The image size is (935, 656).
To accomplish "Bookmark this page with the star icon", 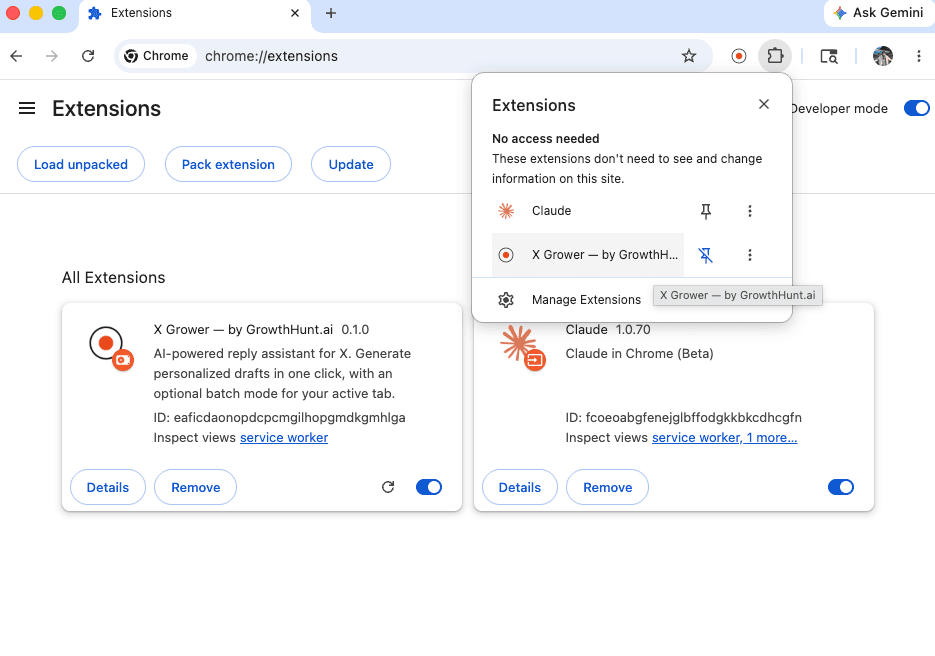I will click(x=689, y=56).
